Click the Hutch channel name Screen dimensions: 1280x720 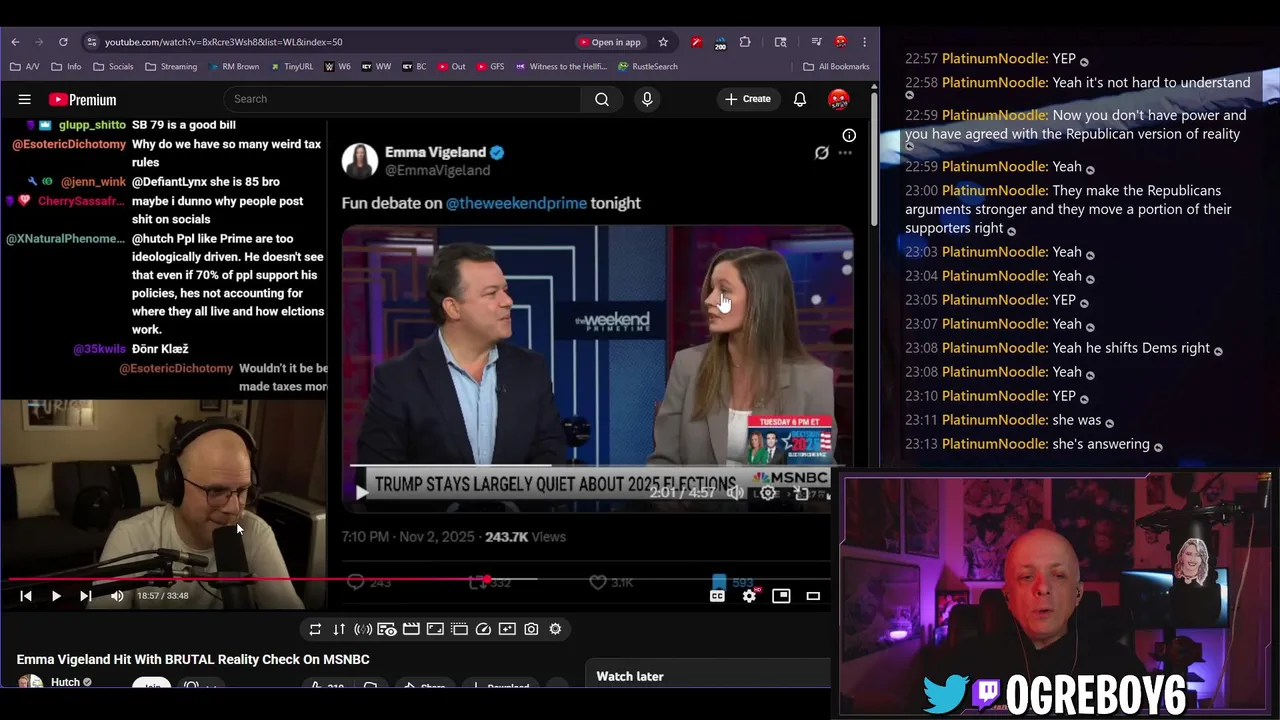coord(65,682)
